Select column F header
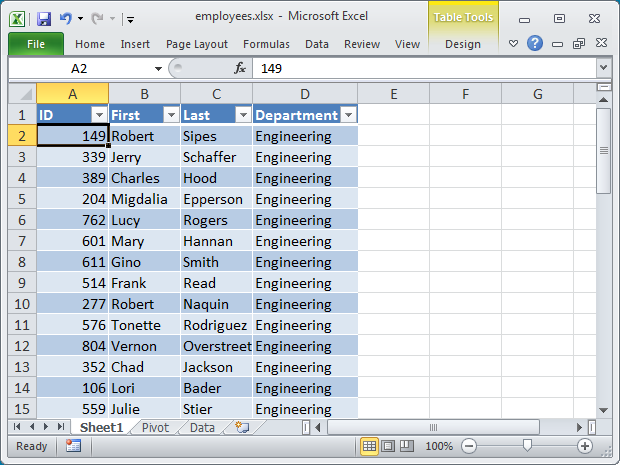This screenshot has width=620, height=465. pos(465,94)
